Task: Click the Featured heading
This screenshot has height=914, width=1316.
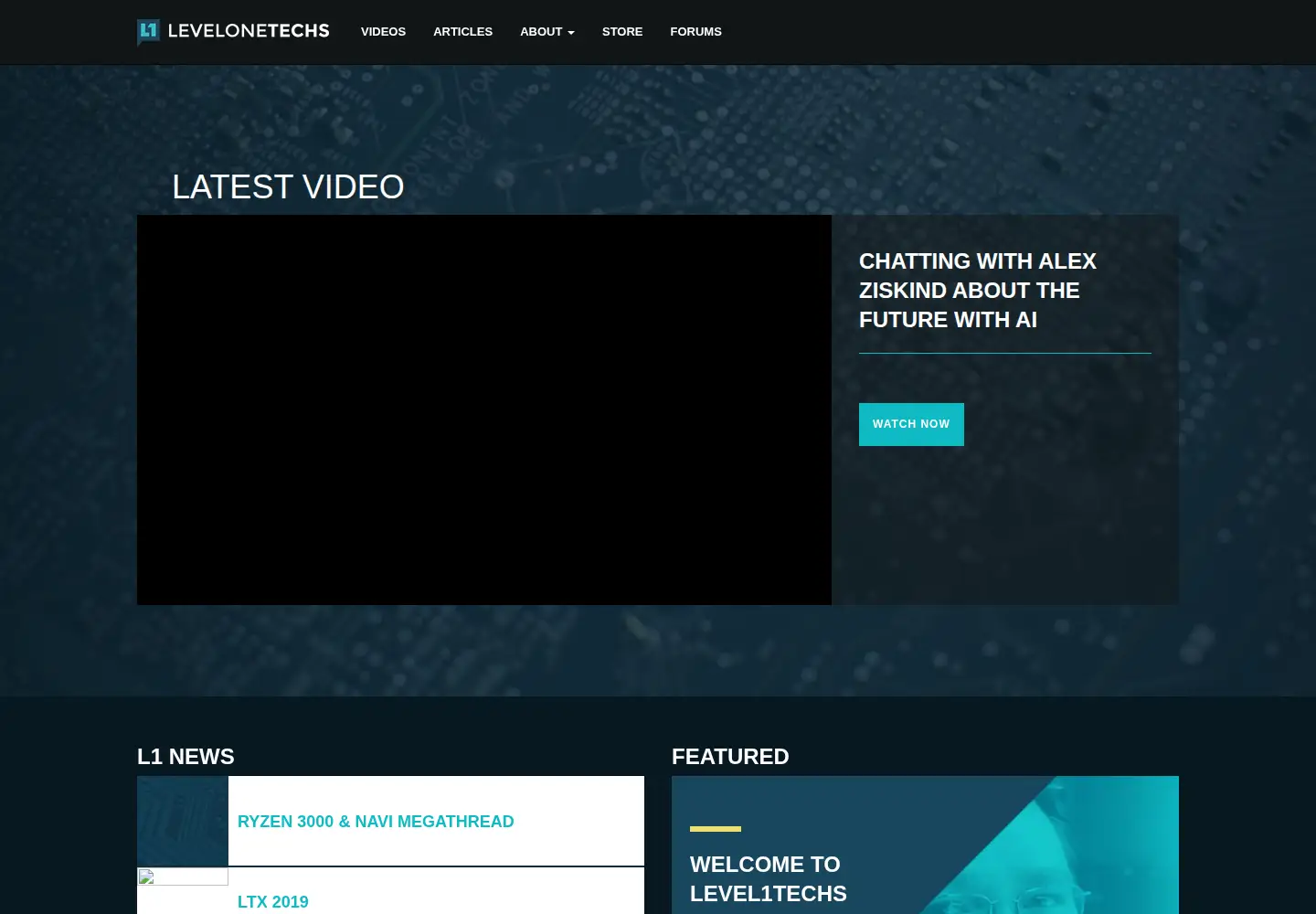Action: point(730,757)
